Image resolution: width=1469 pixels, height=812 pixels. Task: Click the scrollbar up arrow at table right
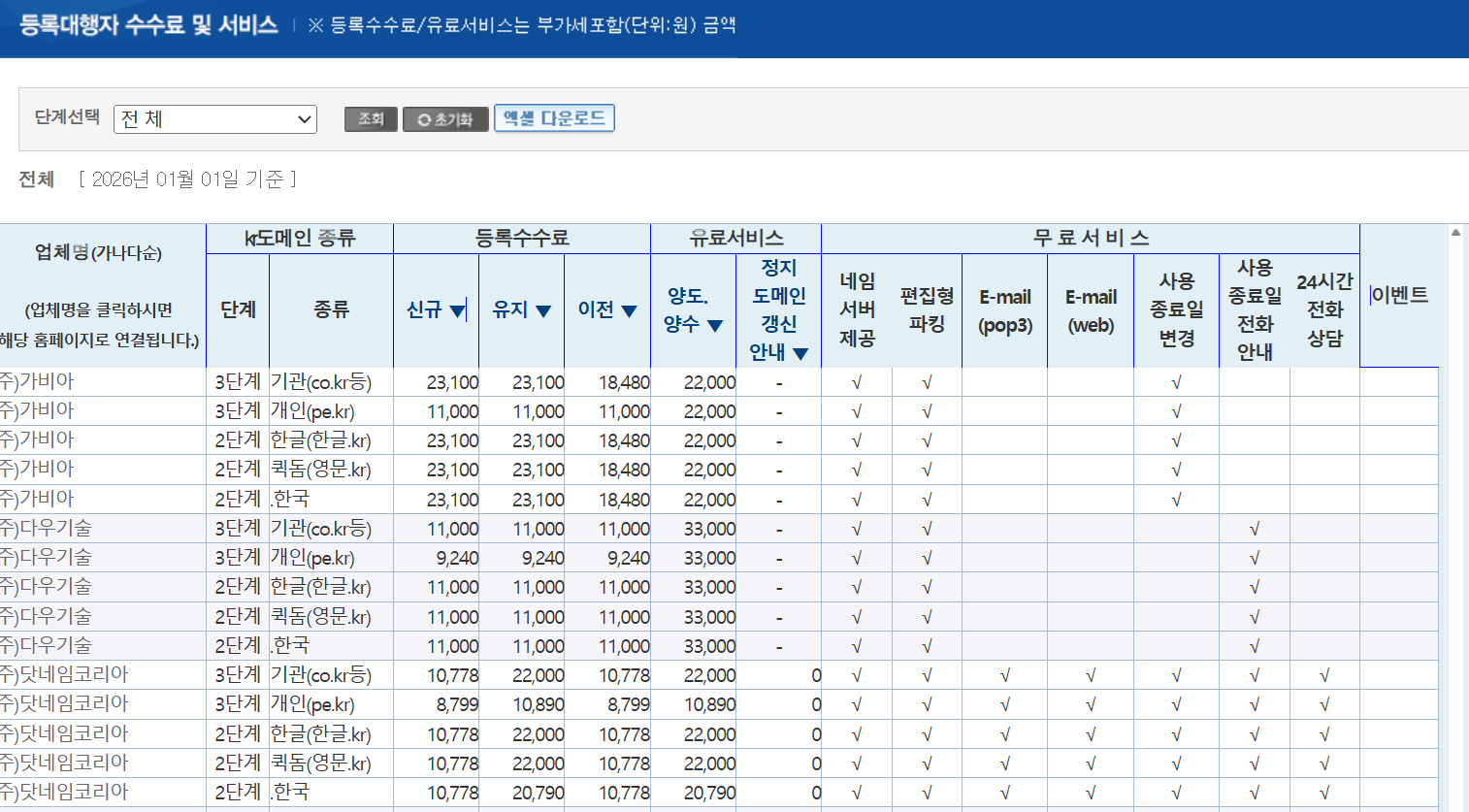1455,233
